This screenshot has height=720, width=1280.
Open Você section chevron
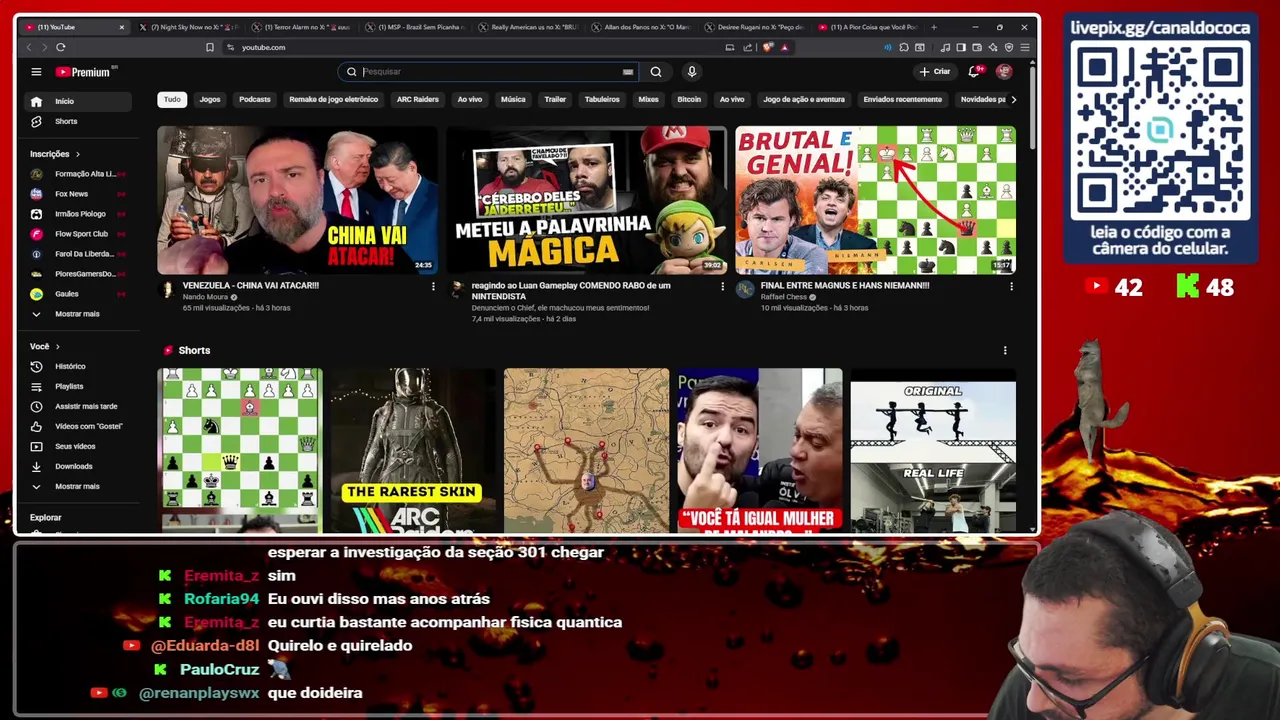(57, 346)
